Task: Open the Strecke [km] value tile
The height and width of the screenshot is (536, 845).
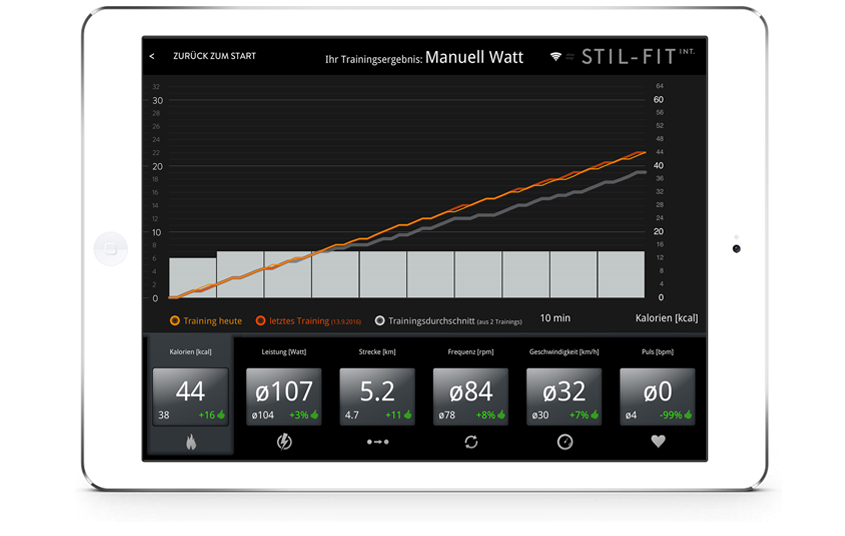Action: click(377, 396)
